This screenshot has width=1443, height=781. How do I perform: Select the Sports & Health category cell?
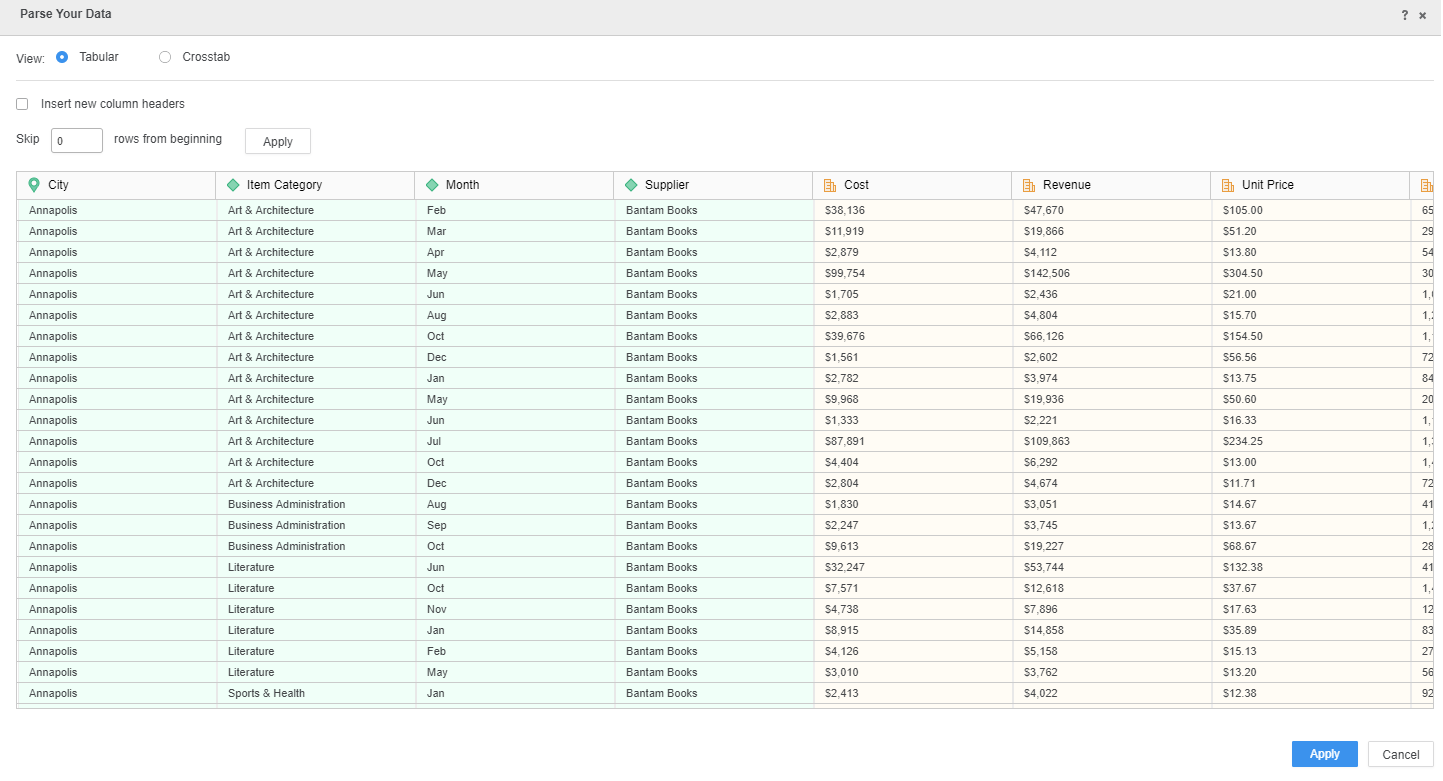(x=266, y=693)
